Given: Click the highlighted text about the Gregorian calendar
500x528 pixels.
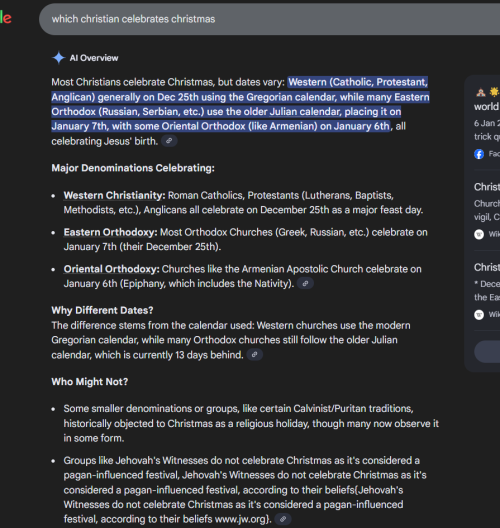Looking at the screenshot, I should click(x=240, y=104).
